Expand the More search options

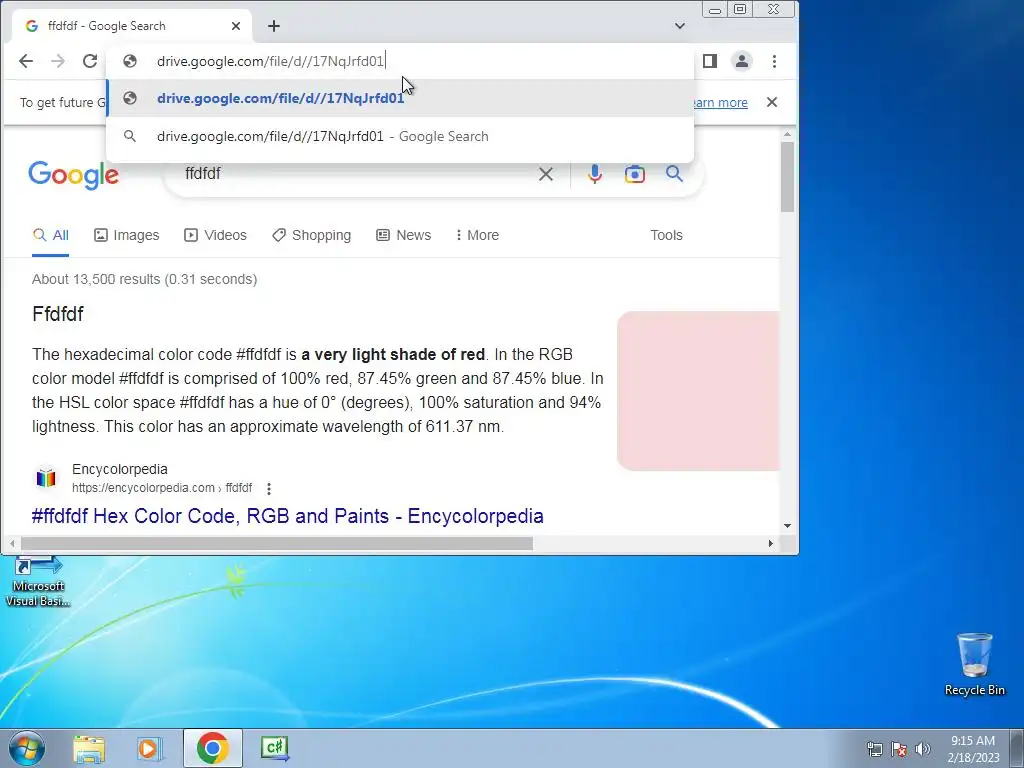[477, 235]
